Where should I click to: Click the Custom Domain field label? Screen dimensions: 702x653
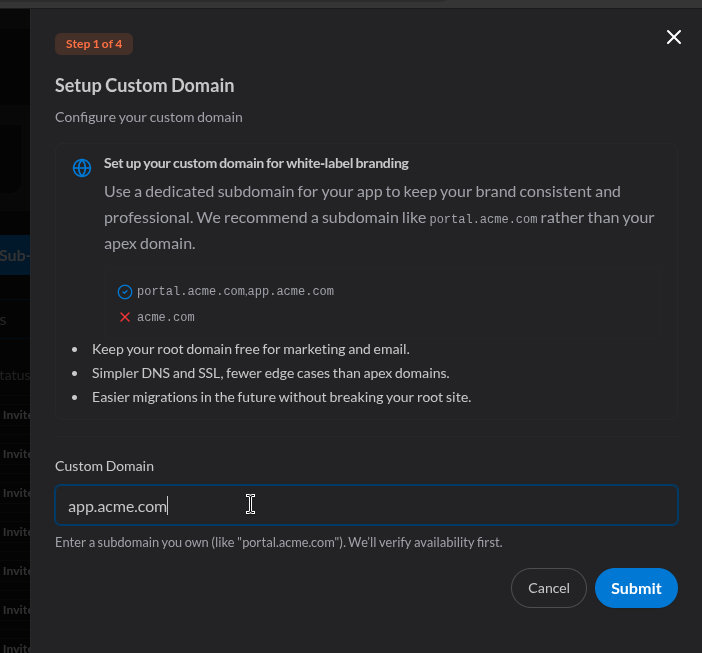point(104,466)
